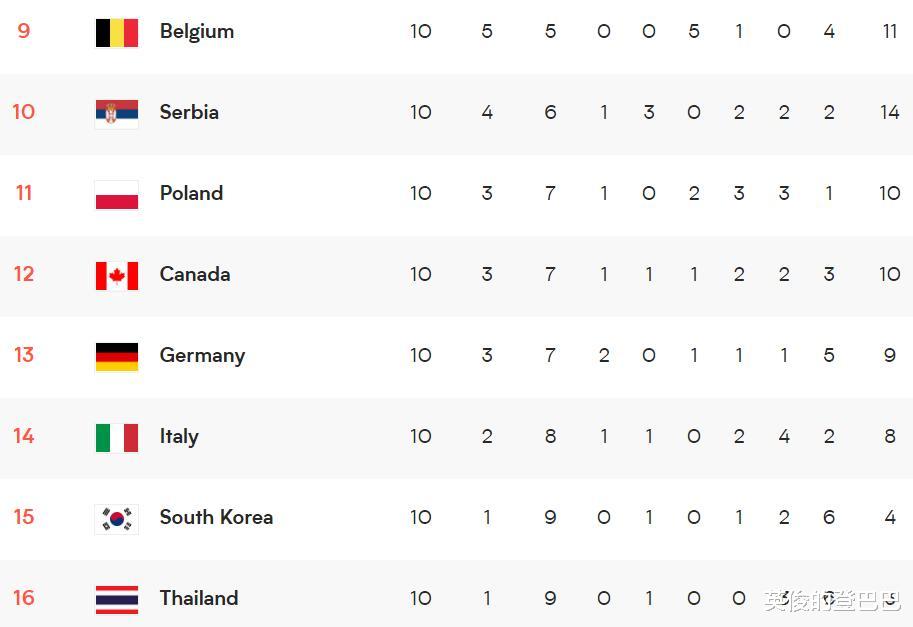The image size is (913, 627).
Task: Select the Poland team name
Action: 191,193
